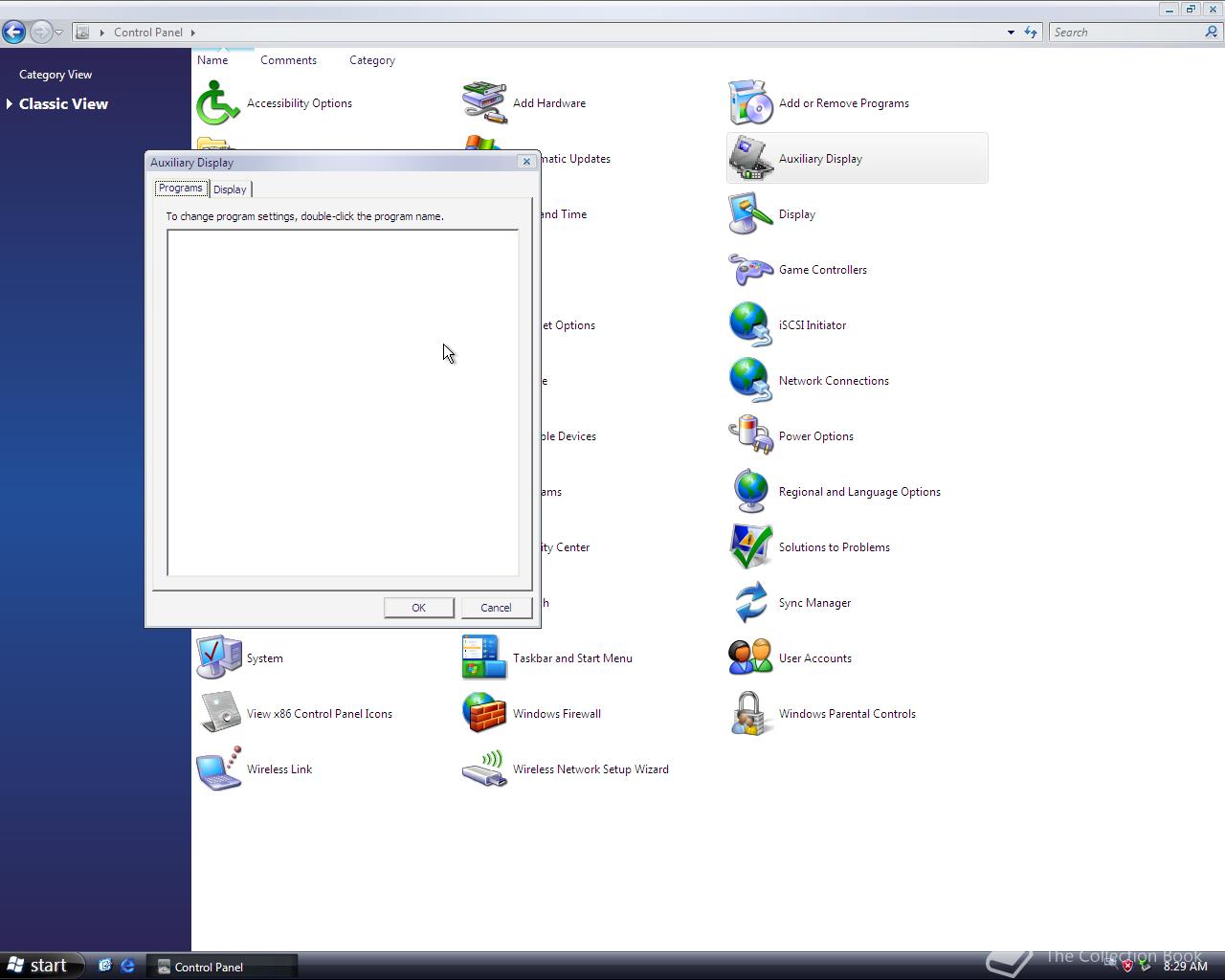This screenshot has width=1225, height=980.
Task: Sort by the Comments column header
Action: (x=288, y=60)
